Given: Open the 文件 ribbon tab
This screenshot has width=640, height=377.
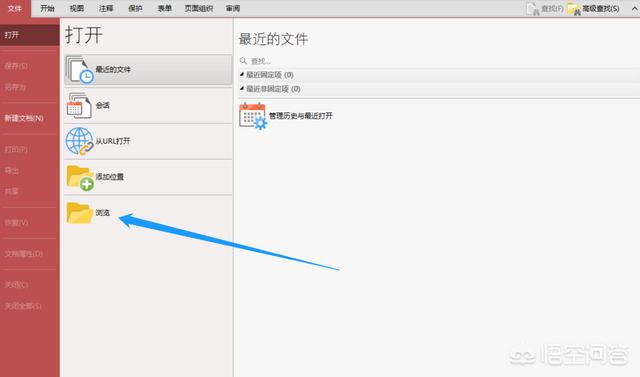Looking at the screenshot, I should click(x=15, y=8).
